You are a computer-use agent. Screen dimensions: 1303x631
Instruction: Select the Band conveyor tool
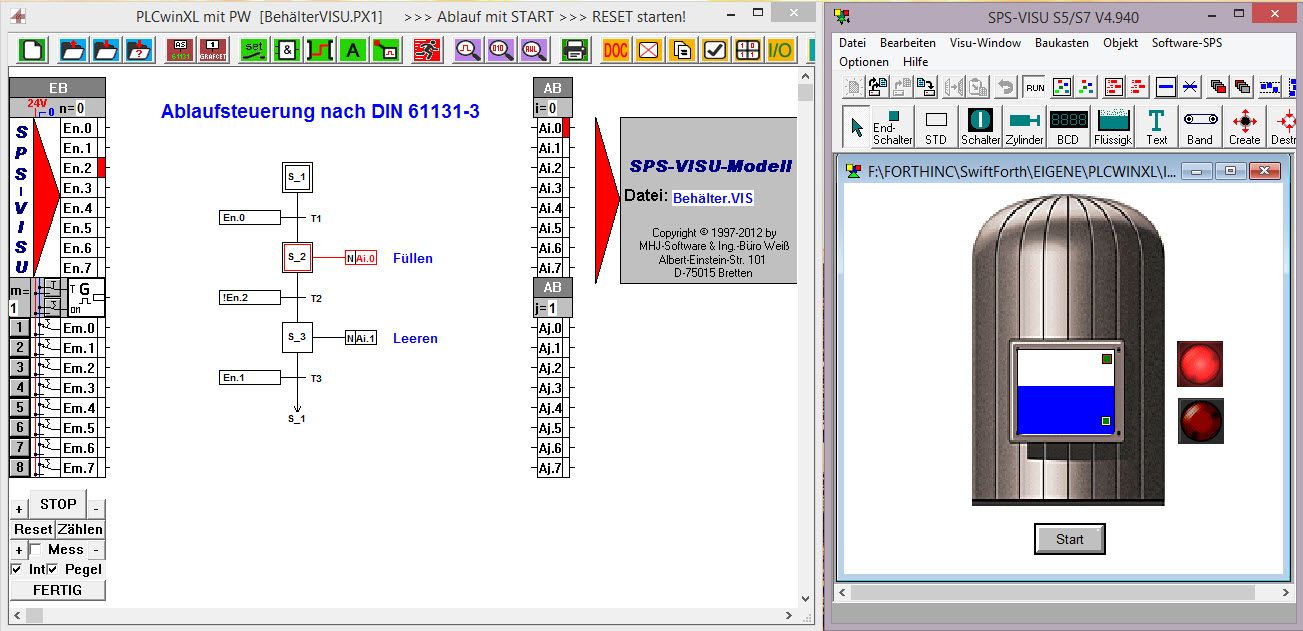1200,127
